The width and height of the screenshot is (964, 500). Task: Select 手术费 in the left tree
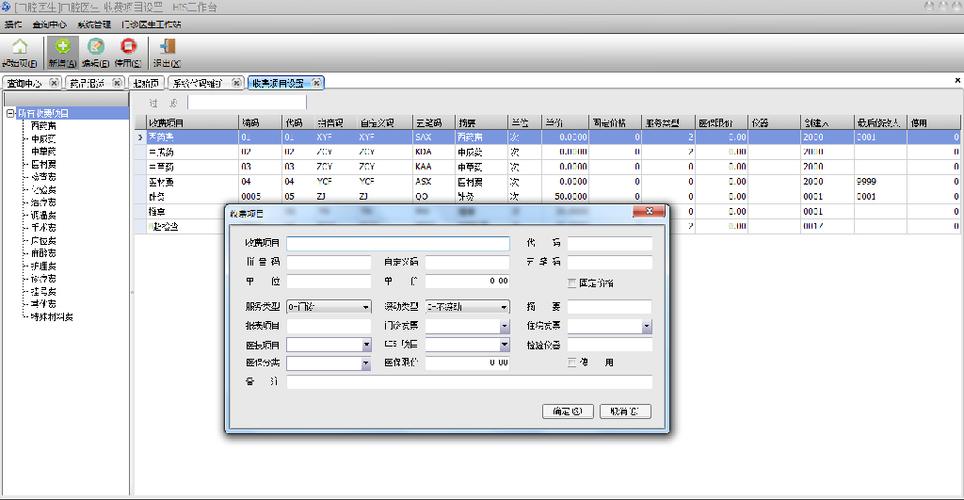coord(43,228)
